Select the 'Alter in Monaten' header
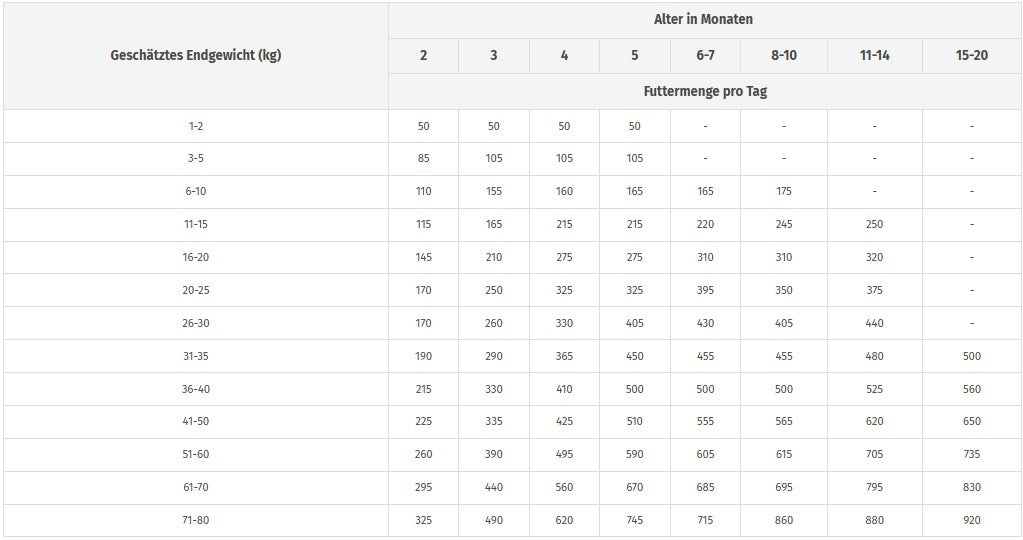 tap(704, 20)
